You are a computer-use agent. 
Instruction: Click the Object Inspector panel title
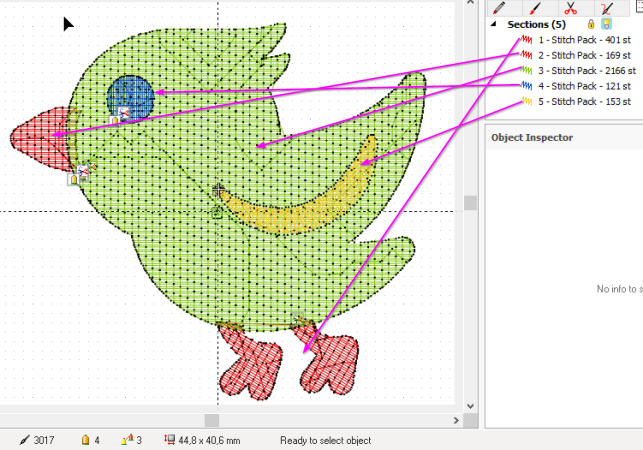pyautogui.click(x=532, y=137)
